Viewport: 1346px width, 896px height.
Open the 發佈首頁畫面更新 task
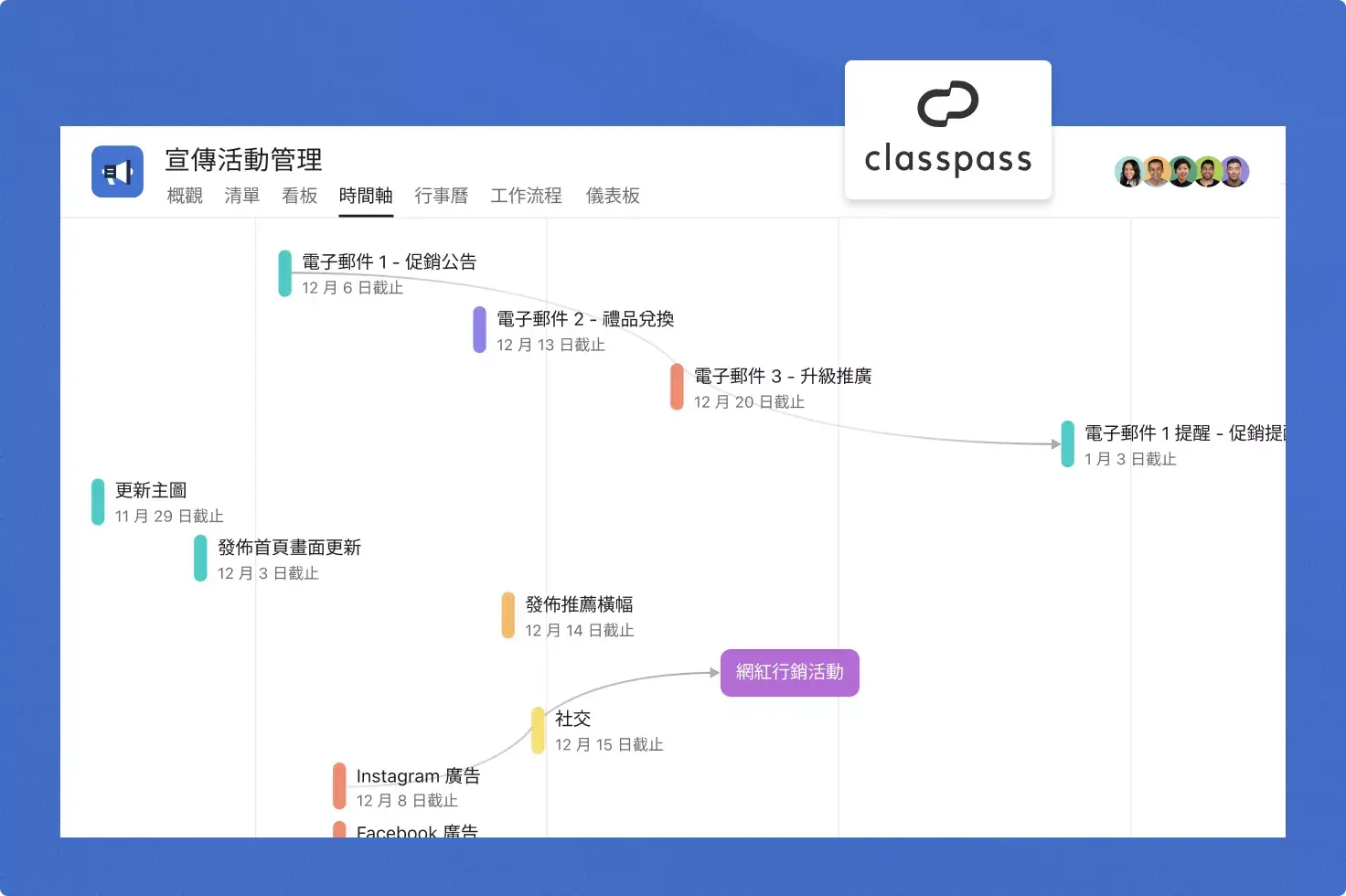289,548
